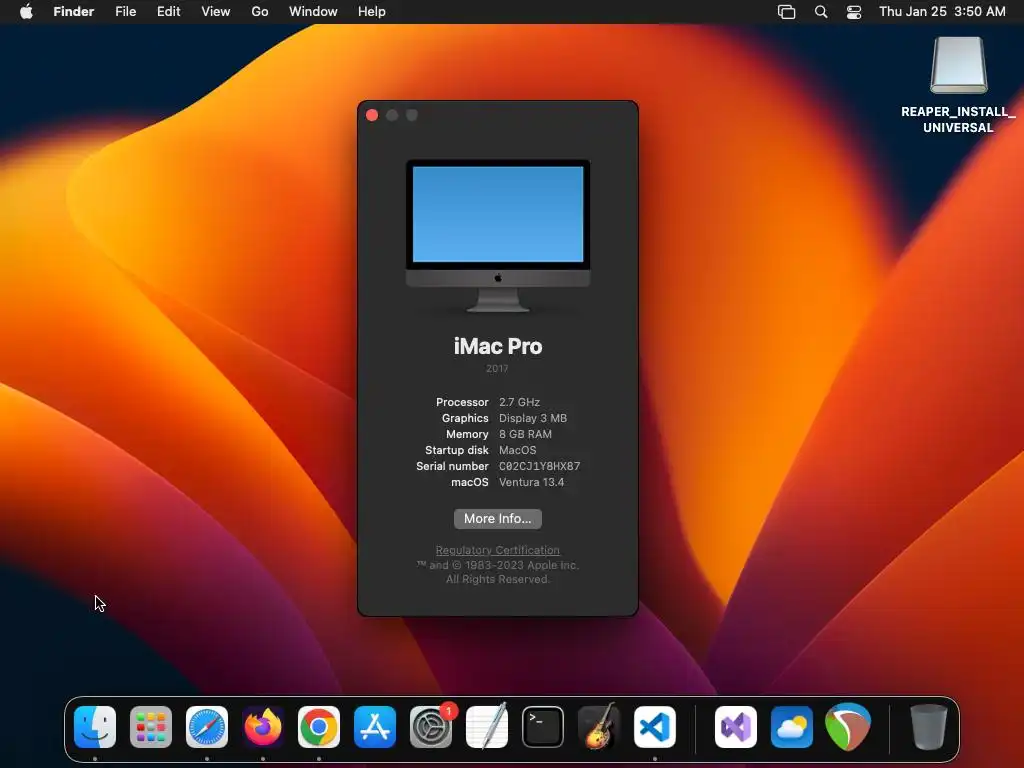Open the View menu

216,12
